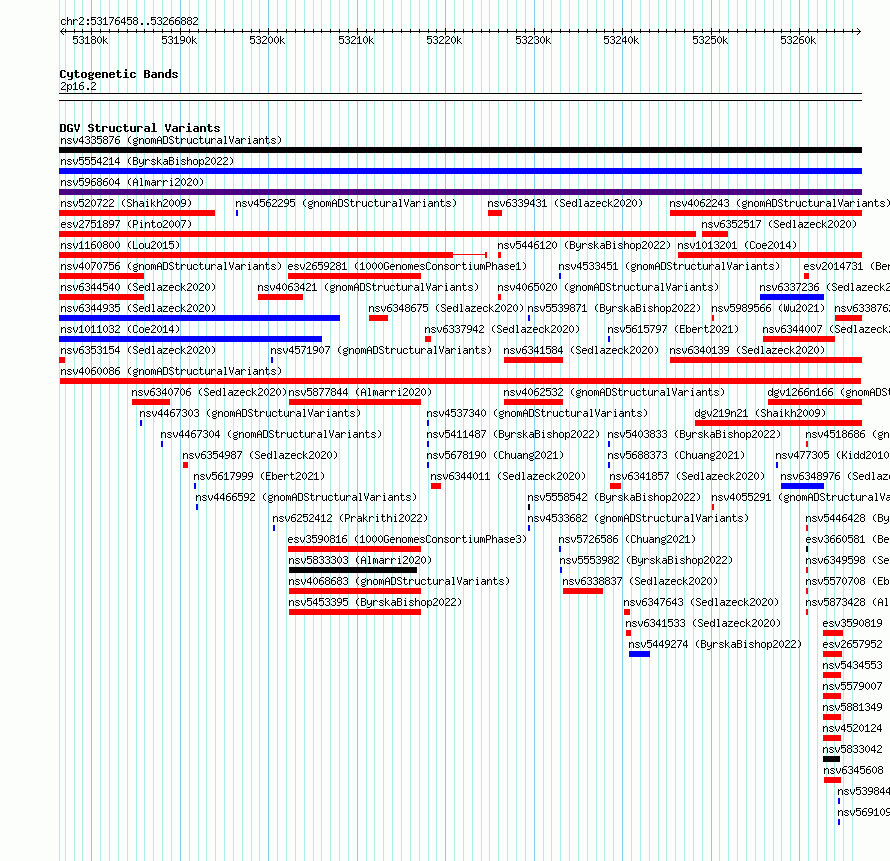Image resolution: width=890 pixels, height=861 pixels.
Task: Click nsv5539871 (ByrskaBishop2022) label
Action: tap(614, 308)
